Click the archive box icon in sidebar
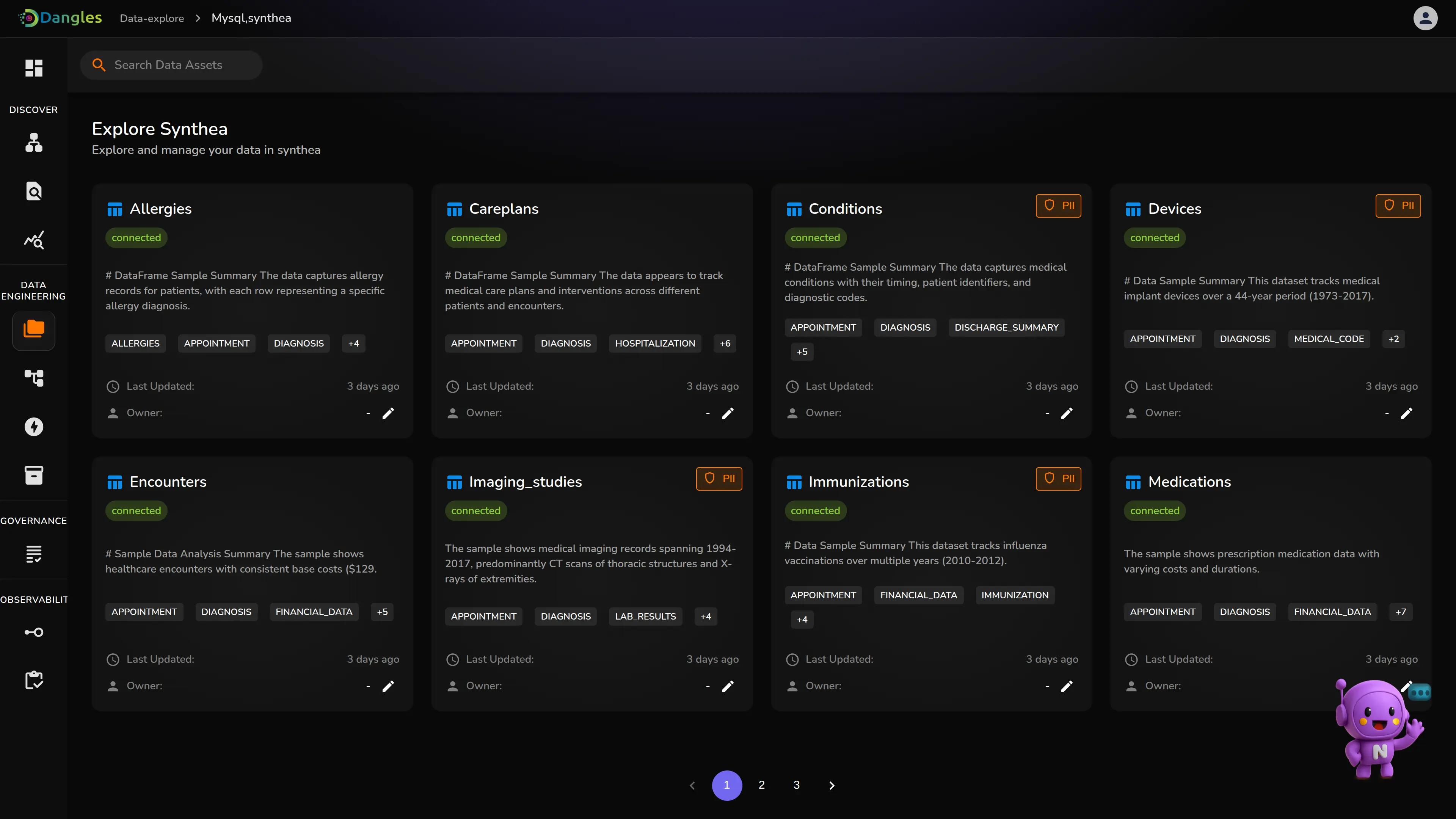 tap(33, 475)
